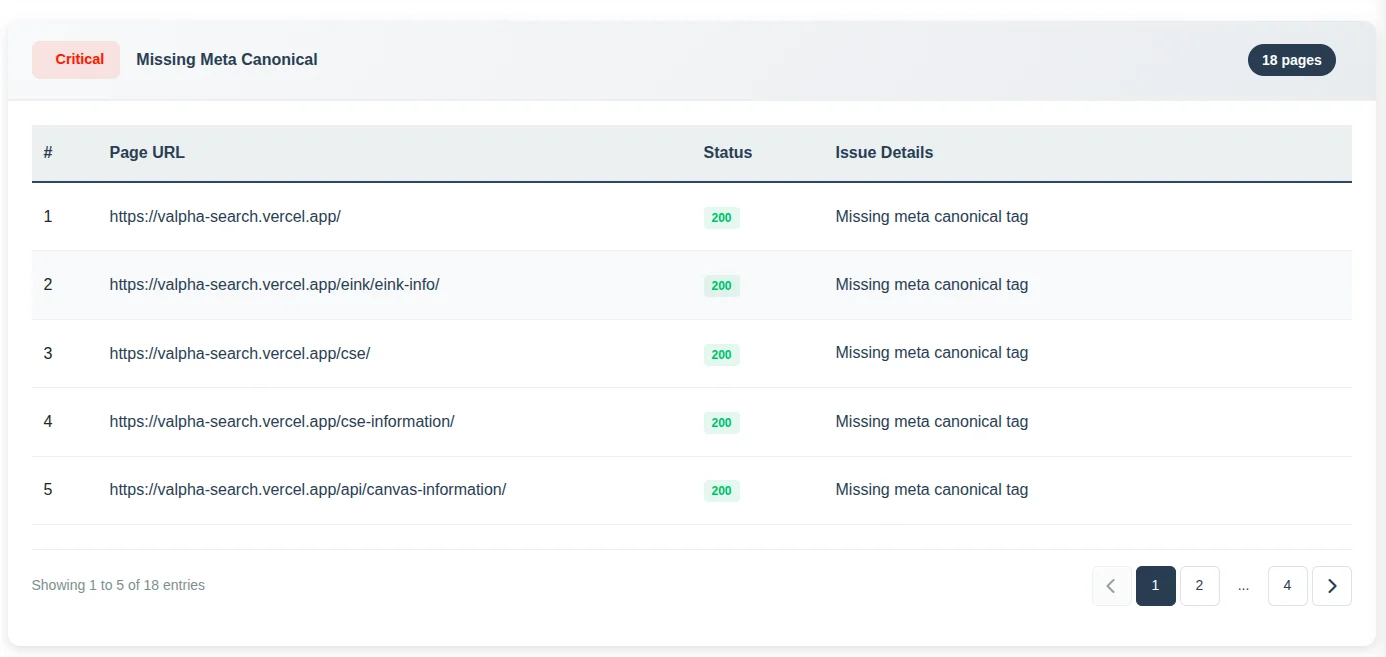Jump to pagination page 4
This screenshot has width=1386, height=657.
coord(1287,585)
